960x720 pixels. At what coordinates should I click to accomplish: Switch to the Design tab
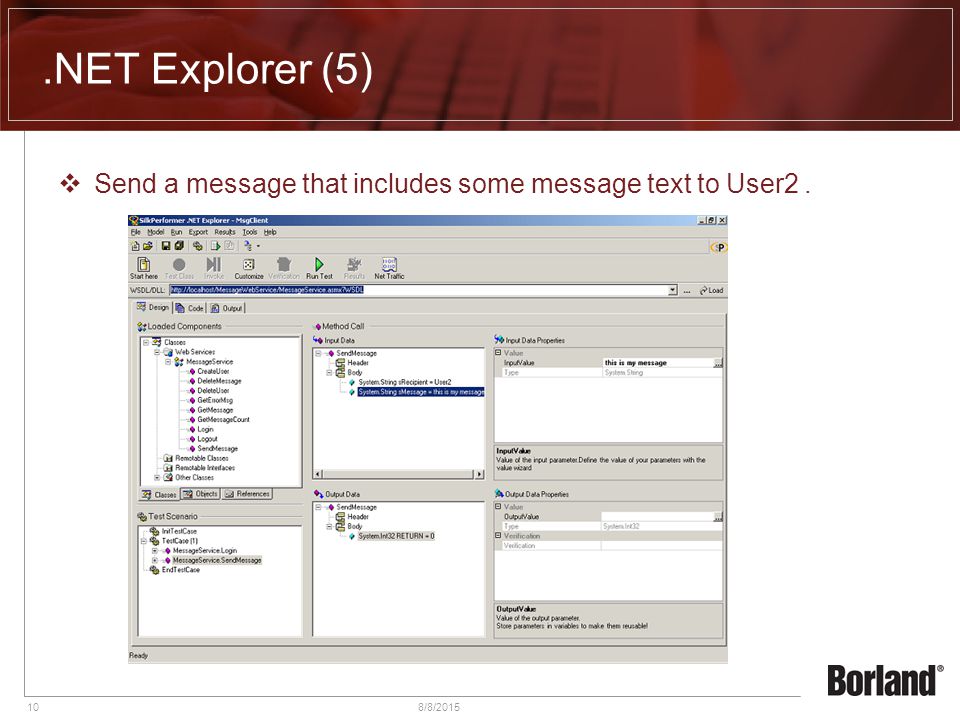[x=152, y=307]
